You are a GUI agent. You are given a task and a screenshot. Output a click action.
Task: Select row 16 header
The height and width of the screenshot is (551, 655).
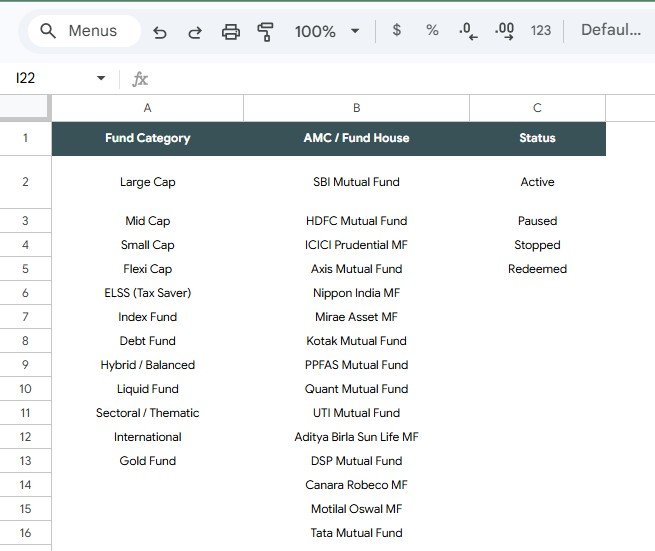pos(25,533)
